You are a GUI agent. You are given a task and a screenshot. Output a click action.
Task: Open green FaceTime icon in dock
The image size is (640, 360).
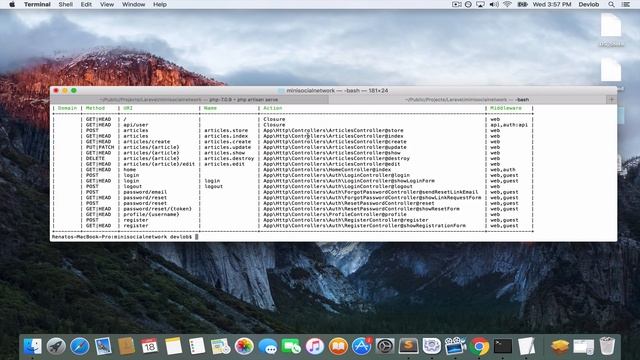click(291, 347)
